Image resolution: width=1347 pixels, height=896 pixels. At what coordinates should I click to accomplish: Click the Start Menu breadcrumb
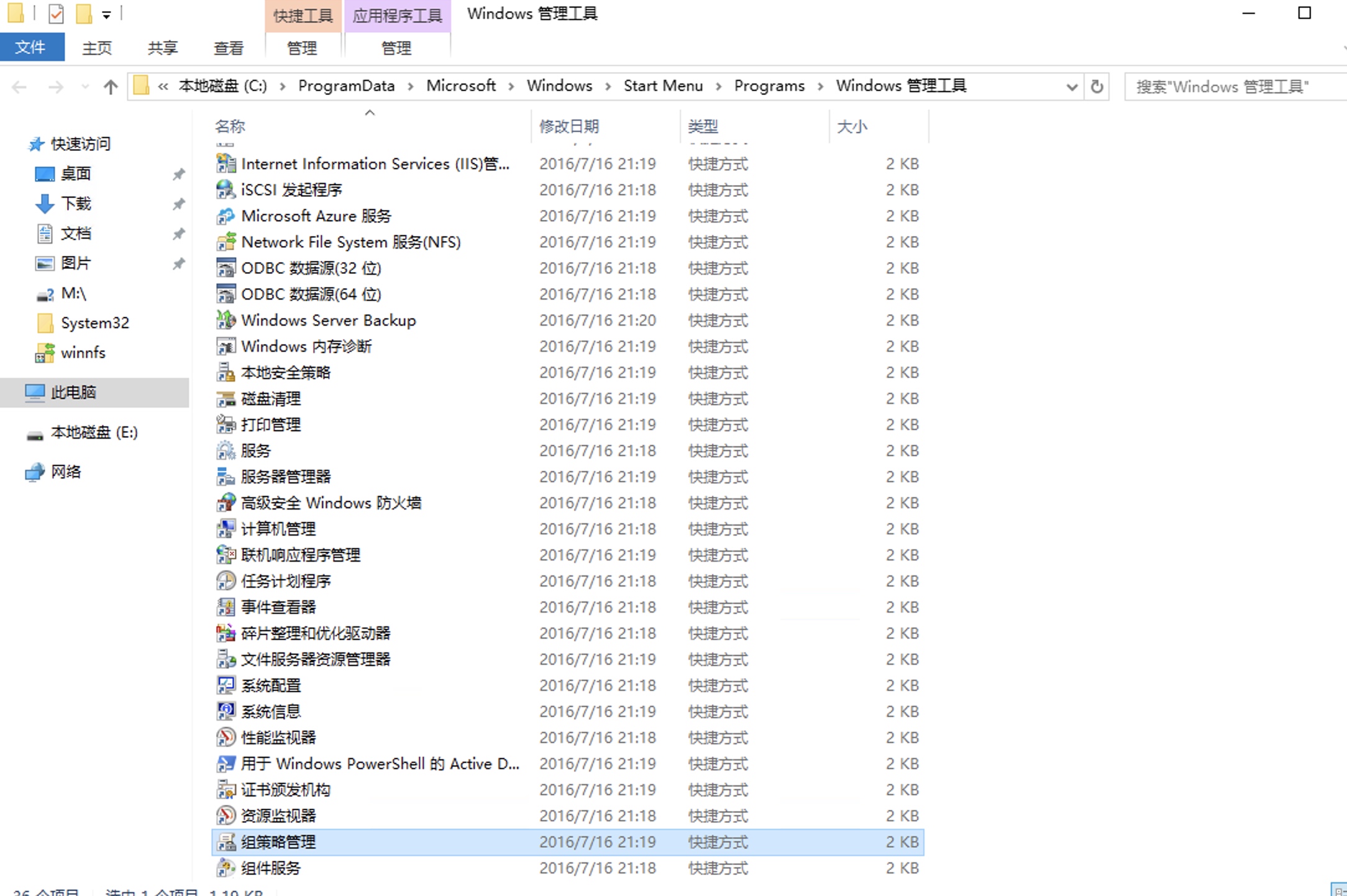pyautogui.click(x=664, y=86)
